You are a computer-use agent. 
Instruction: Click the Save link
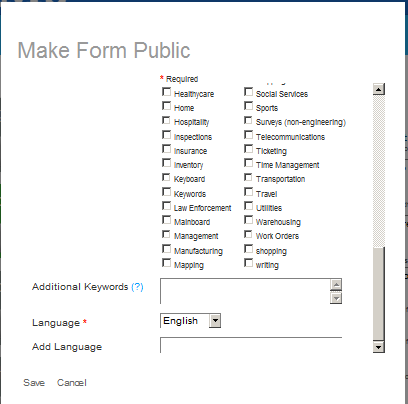[34, 383]
